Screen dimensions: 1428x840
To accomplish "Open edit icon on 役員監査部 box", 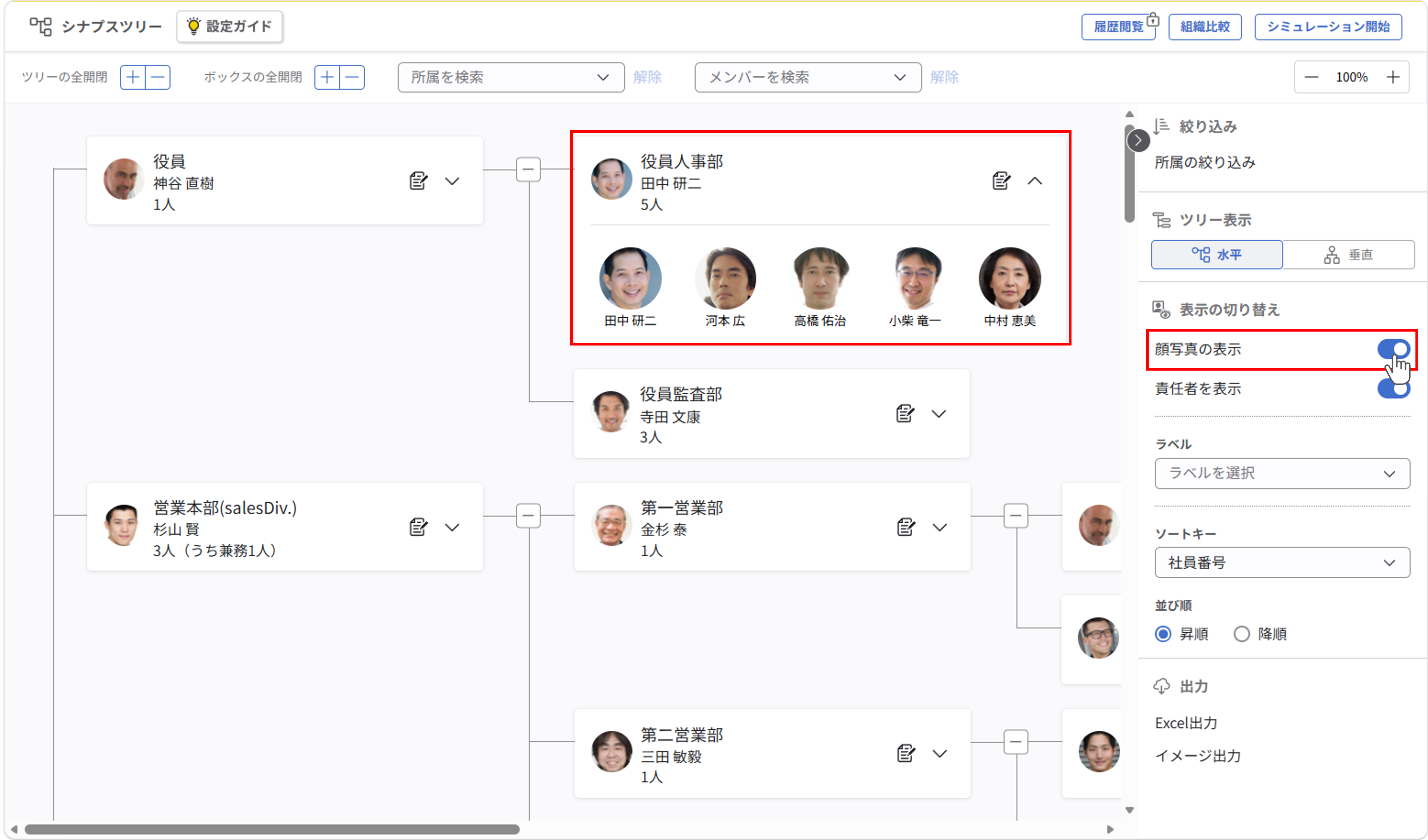I will pos(905,414).
